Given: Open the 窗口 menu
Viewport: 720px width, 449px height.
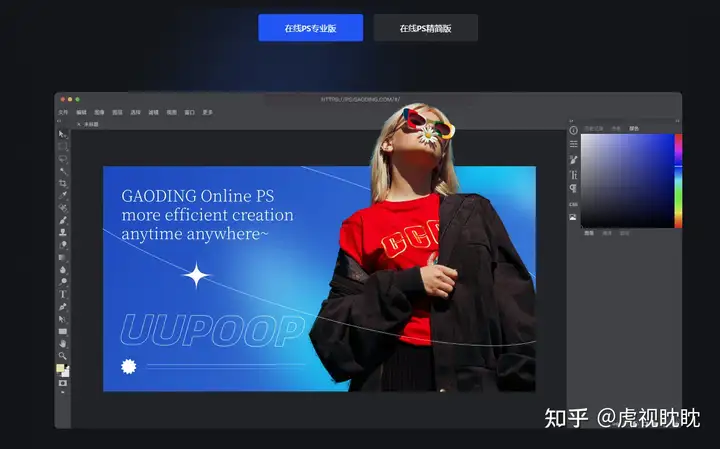Looking at the screenshot, I should pos(190,112).
